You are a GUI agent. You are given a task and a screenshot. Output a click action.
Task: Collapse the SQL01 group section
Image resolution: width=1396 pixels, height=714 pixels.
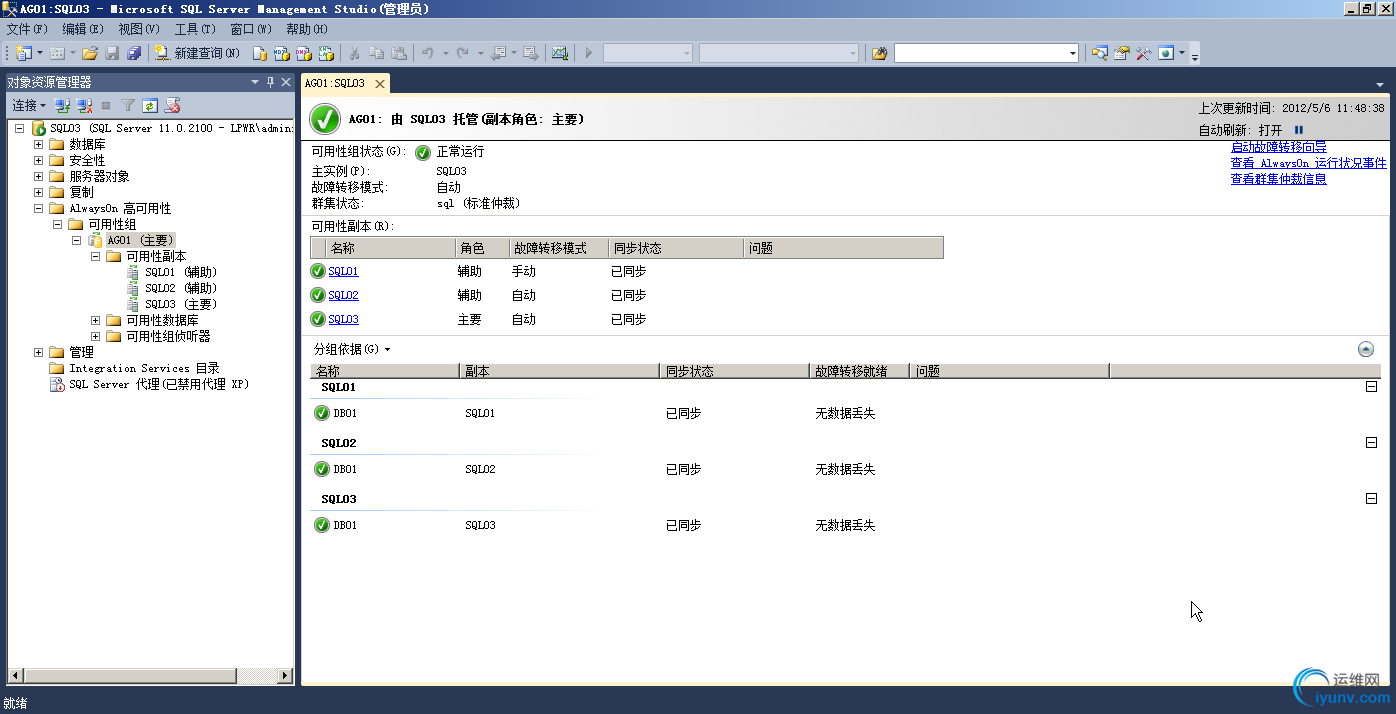coord(1372,387)
